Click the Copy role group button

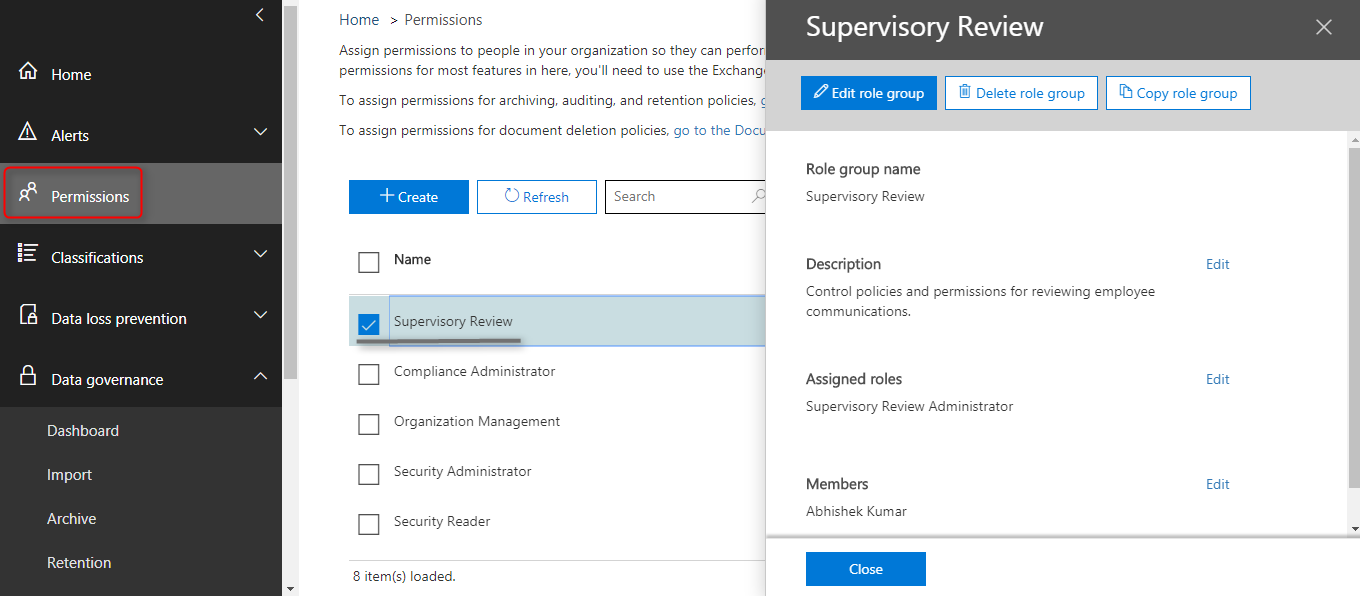(x=1178, y=93)
